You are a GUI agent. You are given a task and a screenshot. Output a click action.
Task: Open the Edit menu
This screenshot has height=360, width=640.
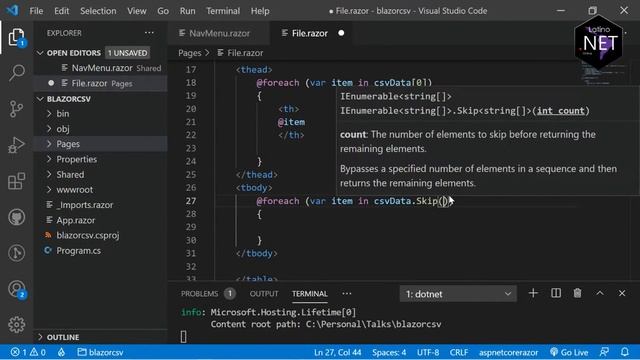62,11
